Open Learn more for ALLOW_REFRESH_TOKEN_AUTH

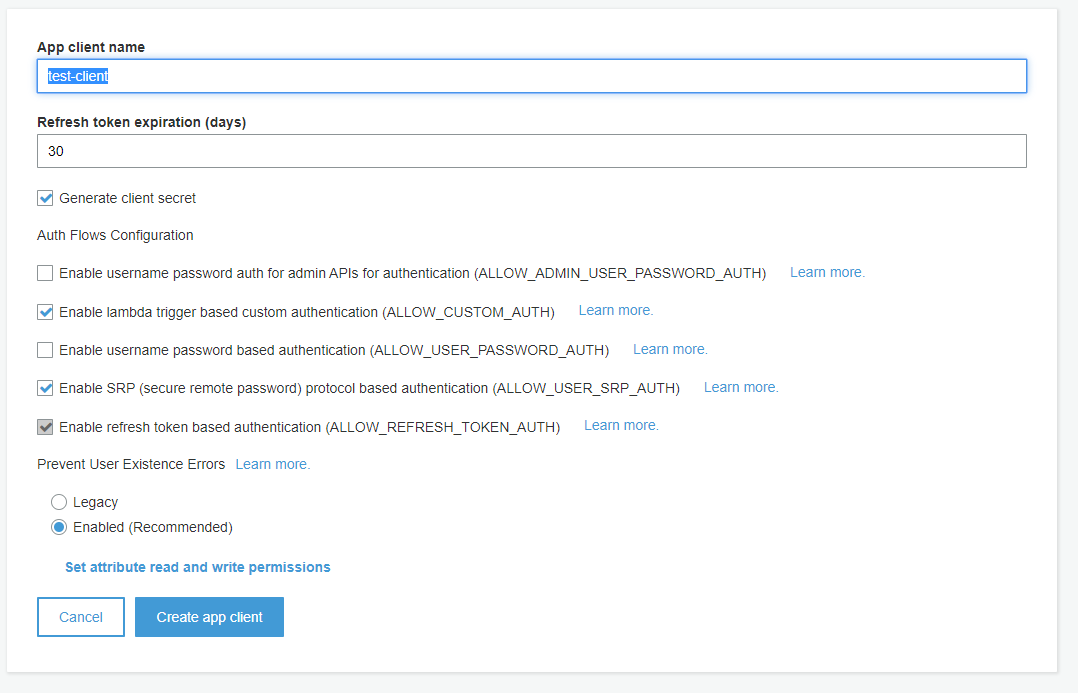coord(622,426)
